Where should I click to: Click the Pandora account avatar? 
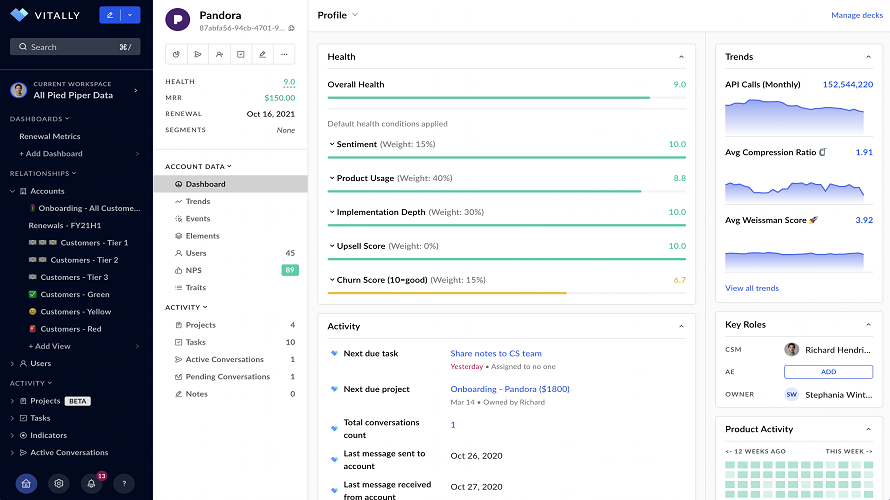178,20
